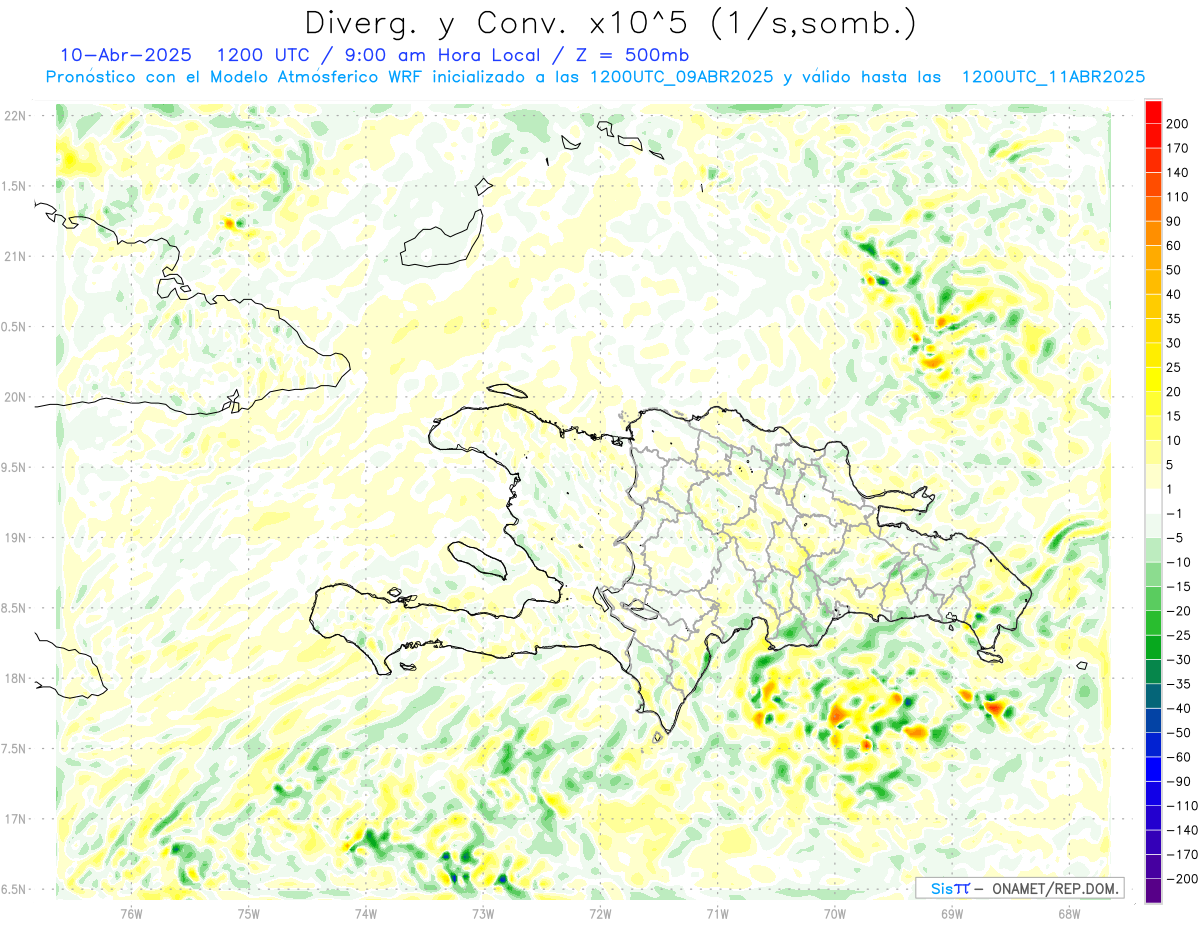Click the orange swatch between 90 and 60
Image resolution: width=1200 pixels, height=927 pixels.
pyautogui.click(x=1153, y=234)
